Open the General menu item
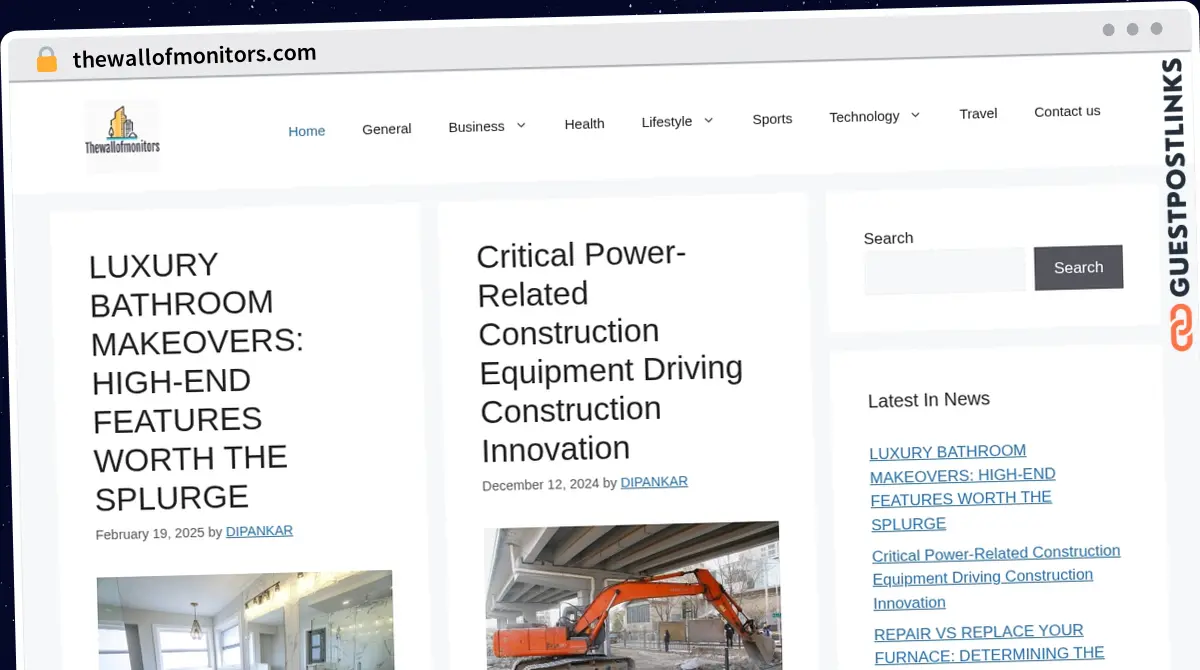 click(x=387, y=128)
